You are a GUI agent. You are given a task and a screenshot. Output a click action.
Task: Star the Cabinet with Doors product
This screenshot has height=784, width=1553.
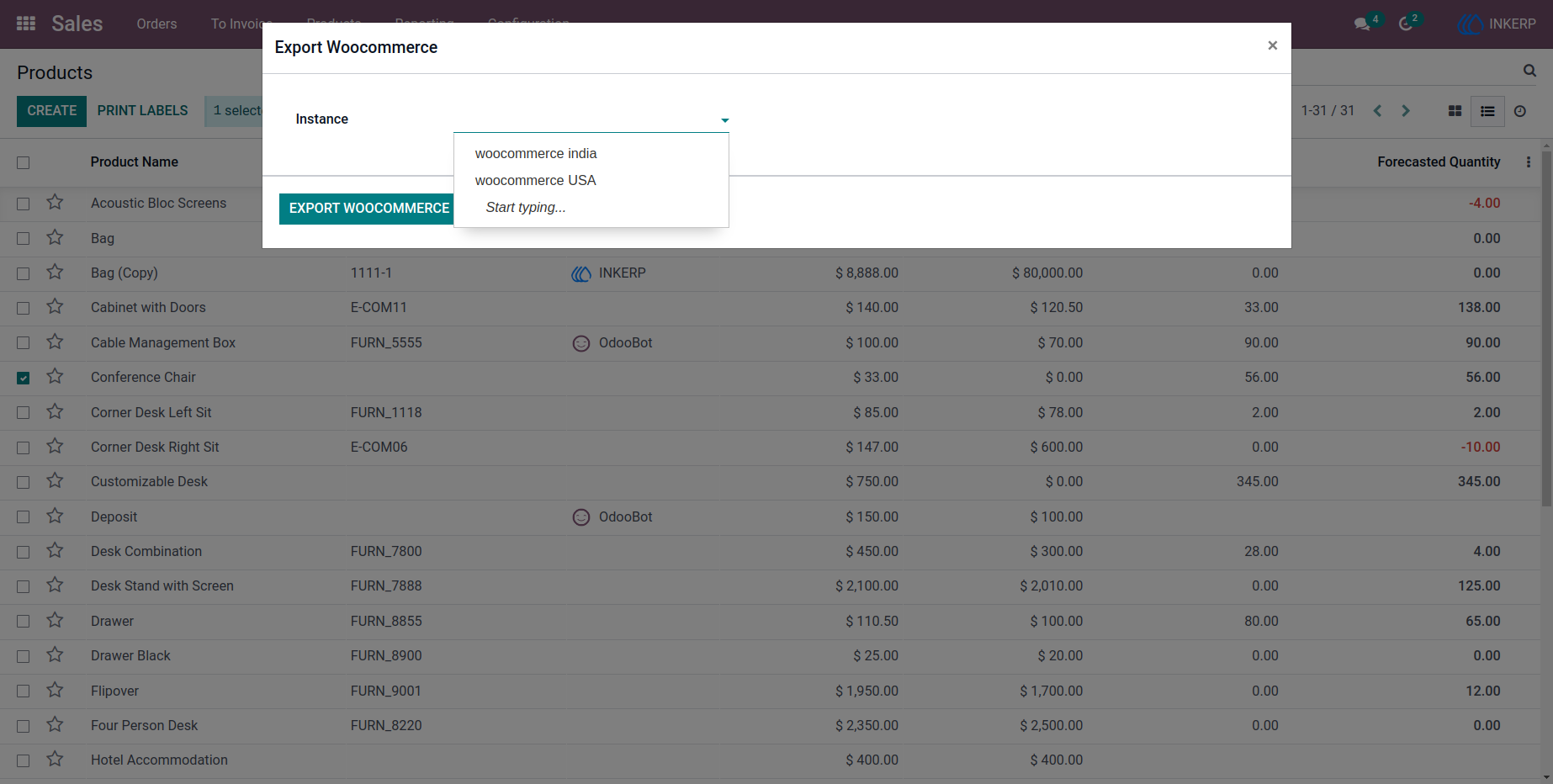[x=55, y=306]
